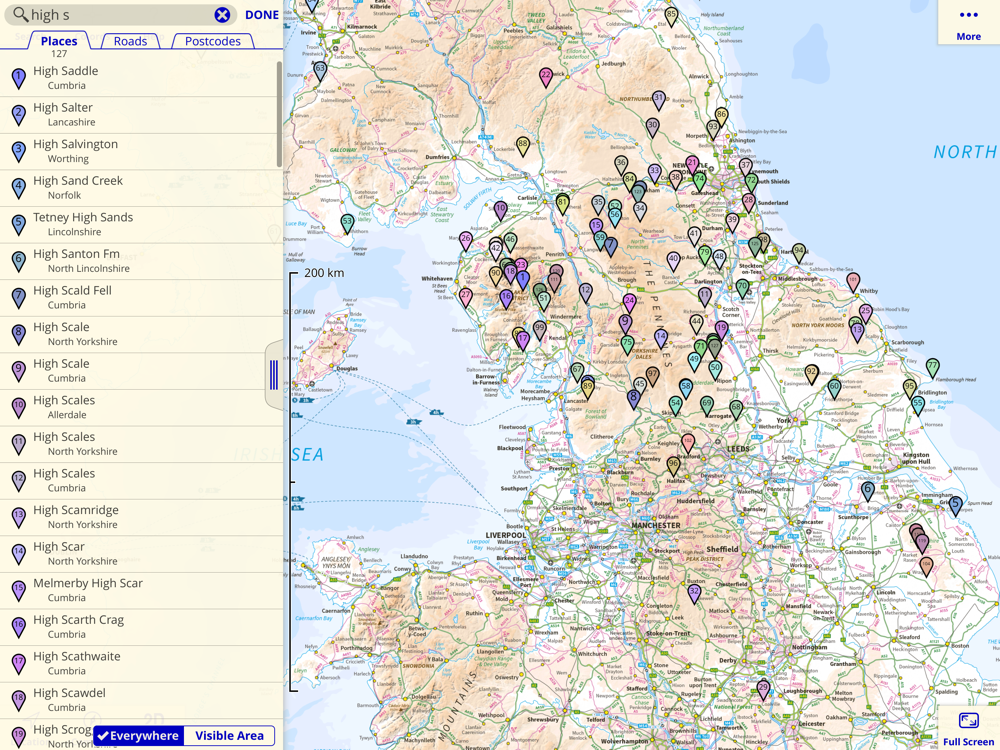This screenshot has height=750, width=1000.
Task: Open the More options menu
Action: tap(968, 23)
